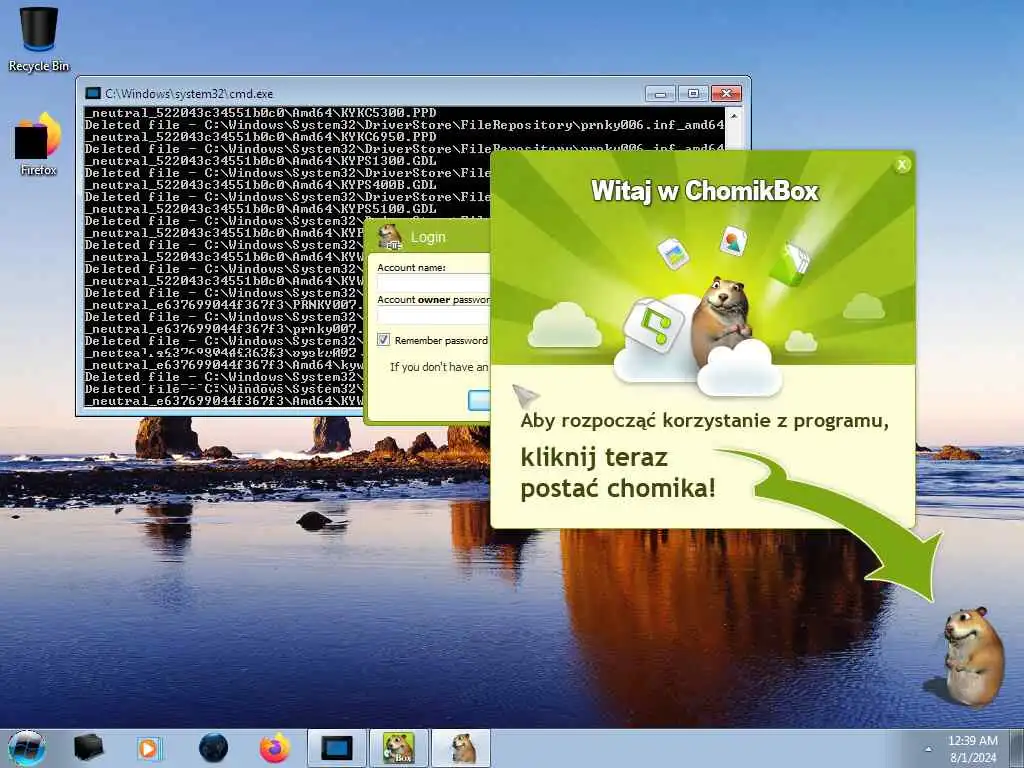Close the cmd.exe window
1024x768 pixels.
(x=726, y=93)
